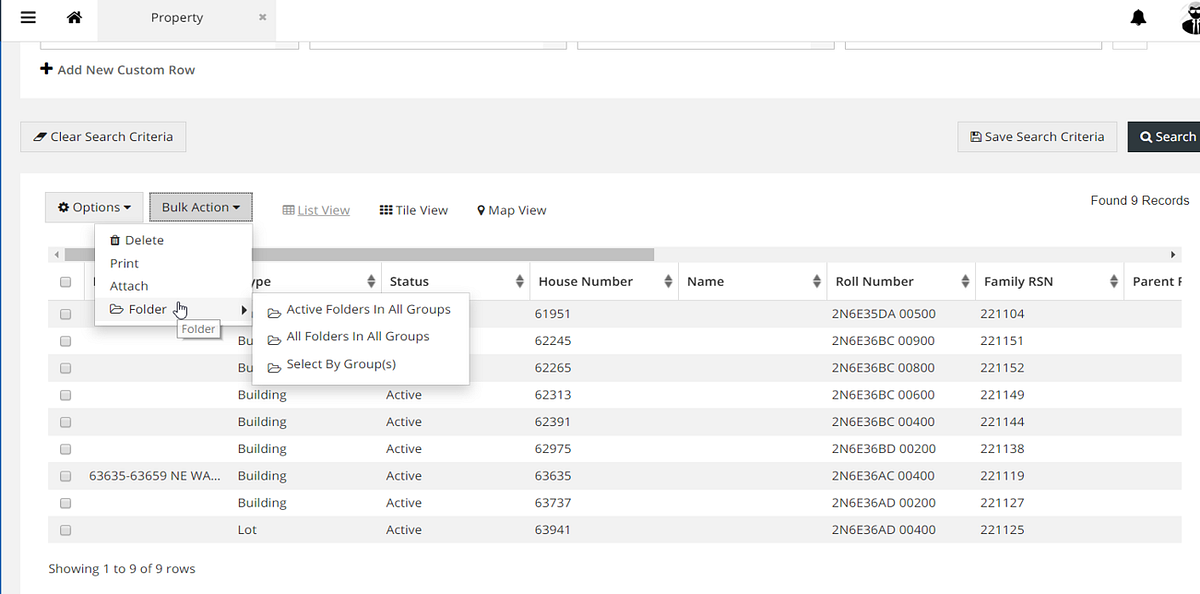The image size is (1200, 594).
Task: Sort by the Roll Number column
Action: 900,282
